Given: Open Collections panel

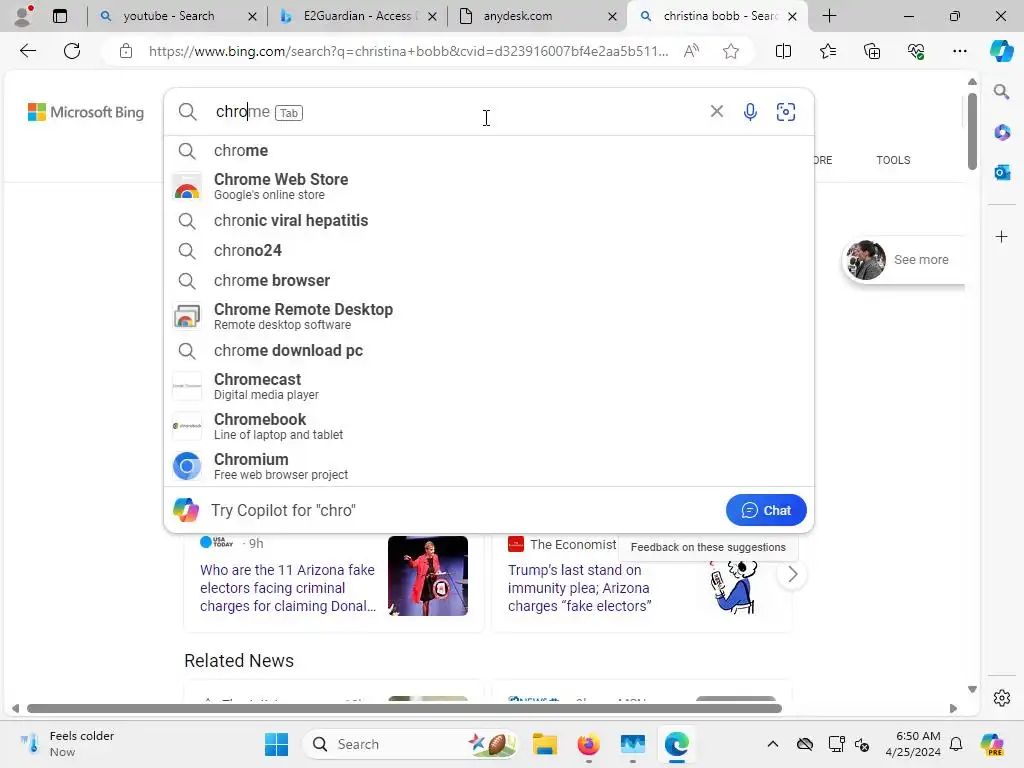Looking at the screenshot, I should coord(872,51).
